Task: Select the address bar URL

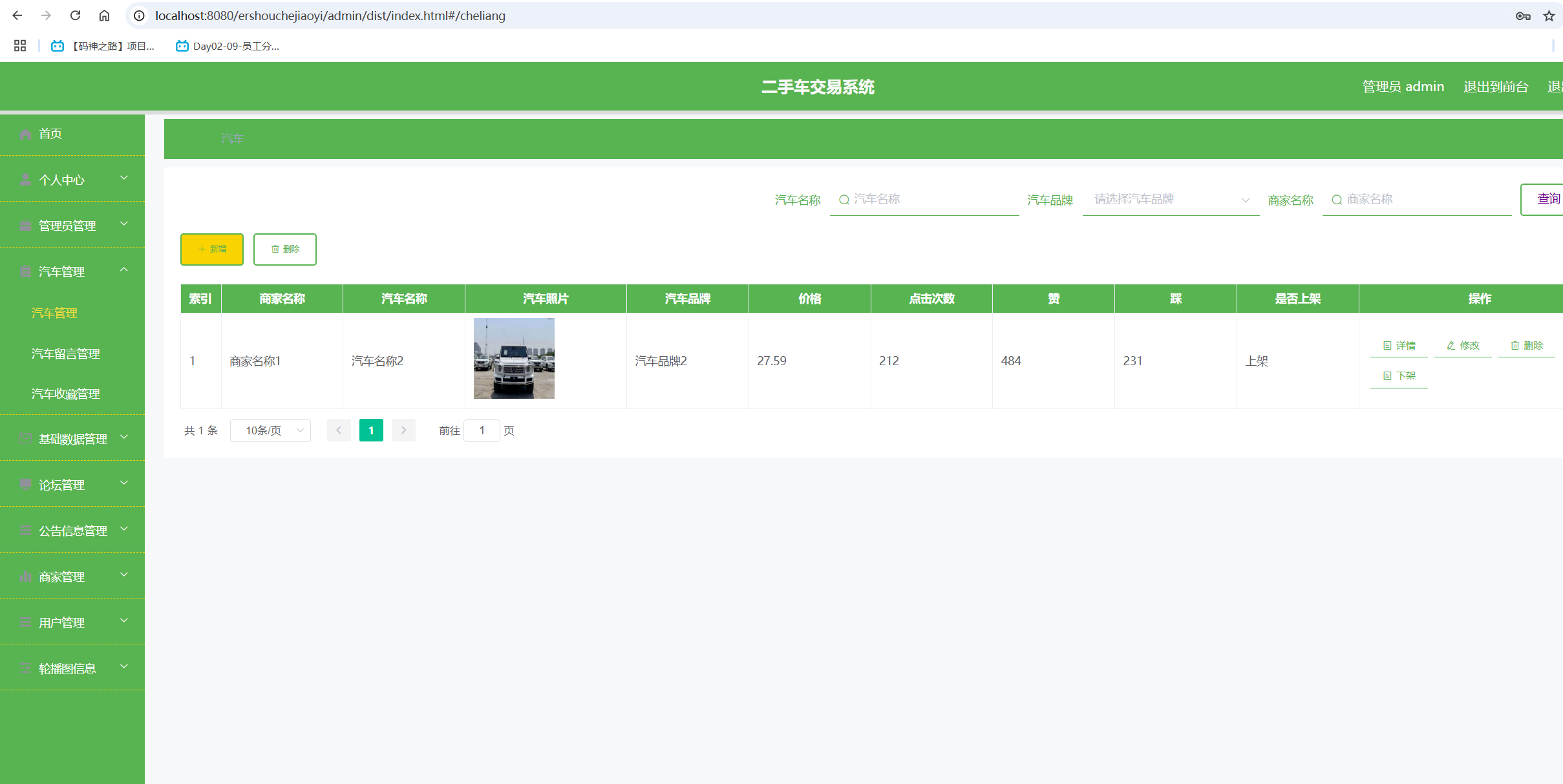Action: click(x=330, y=16)
